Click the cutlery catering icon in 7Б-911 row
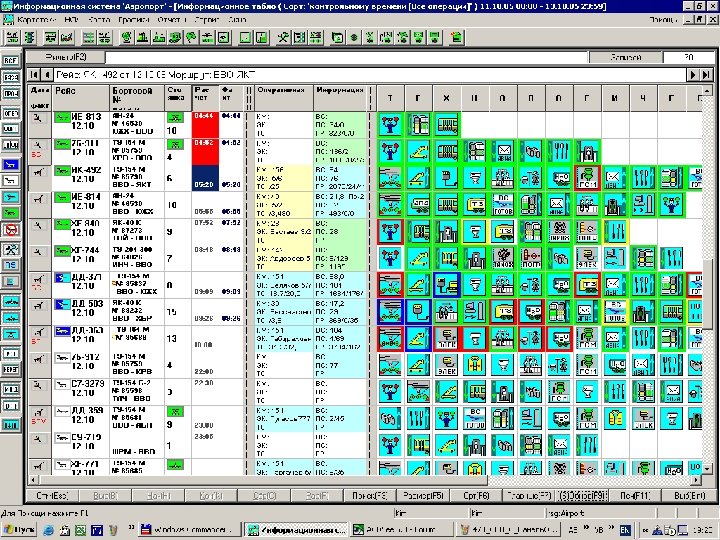The image size is (720, 540). (559, 152)
